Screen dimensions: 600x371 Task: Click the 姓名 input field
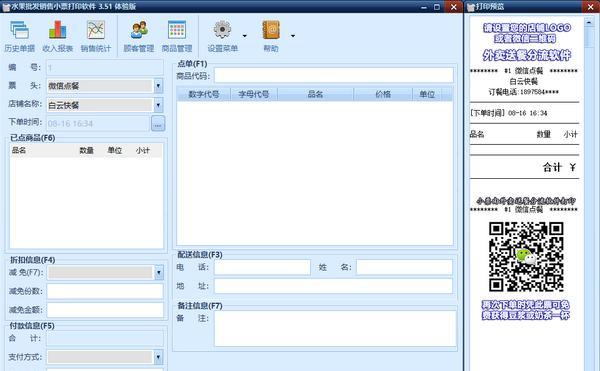tap(404, 267)
